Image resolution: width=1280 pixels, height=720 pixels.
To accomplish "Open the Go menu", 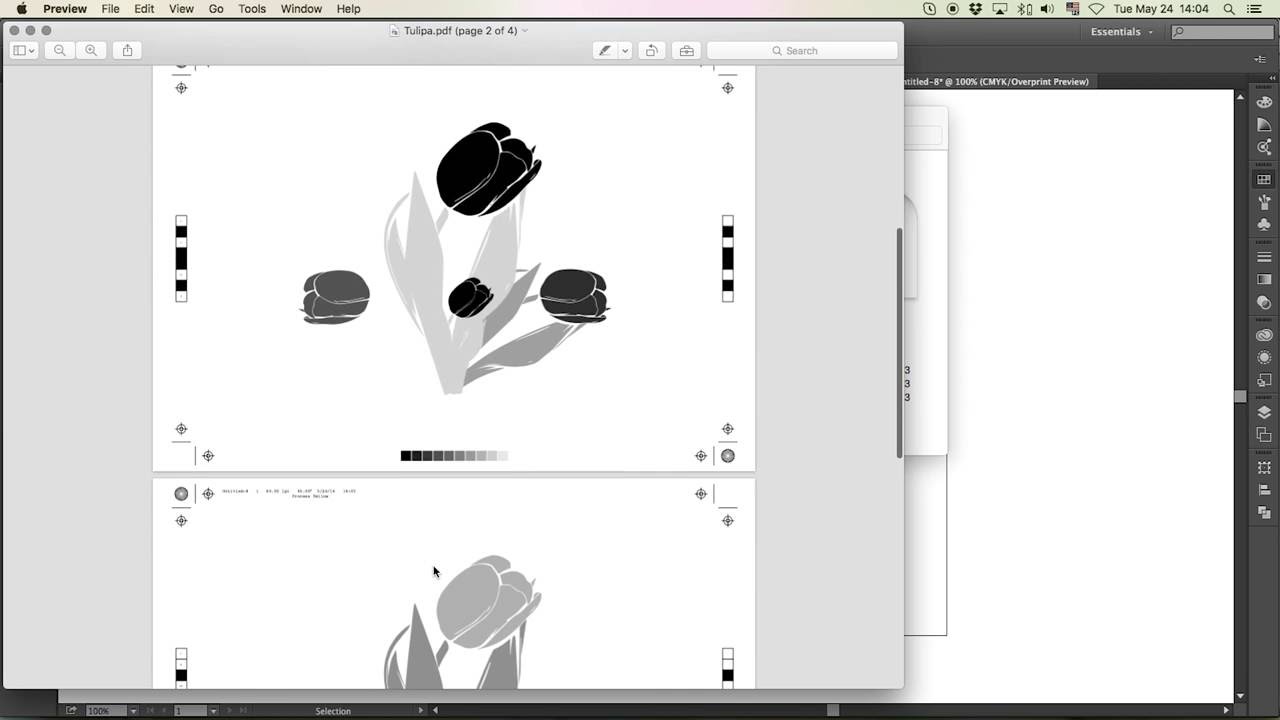I will pos(216,9).
